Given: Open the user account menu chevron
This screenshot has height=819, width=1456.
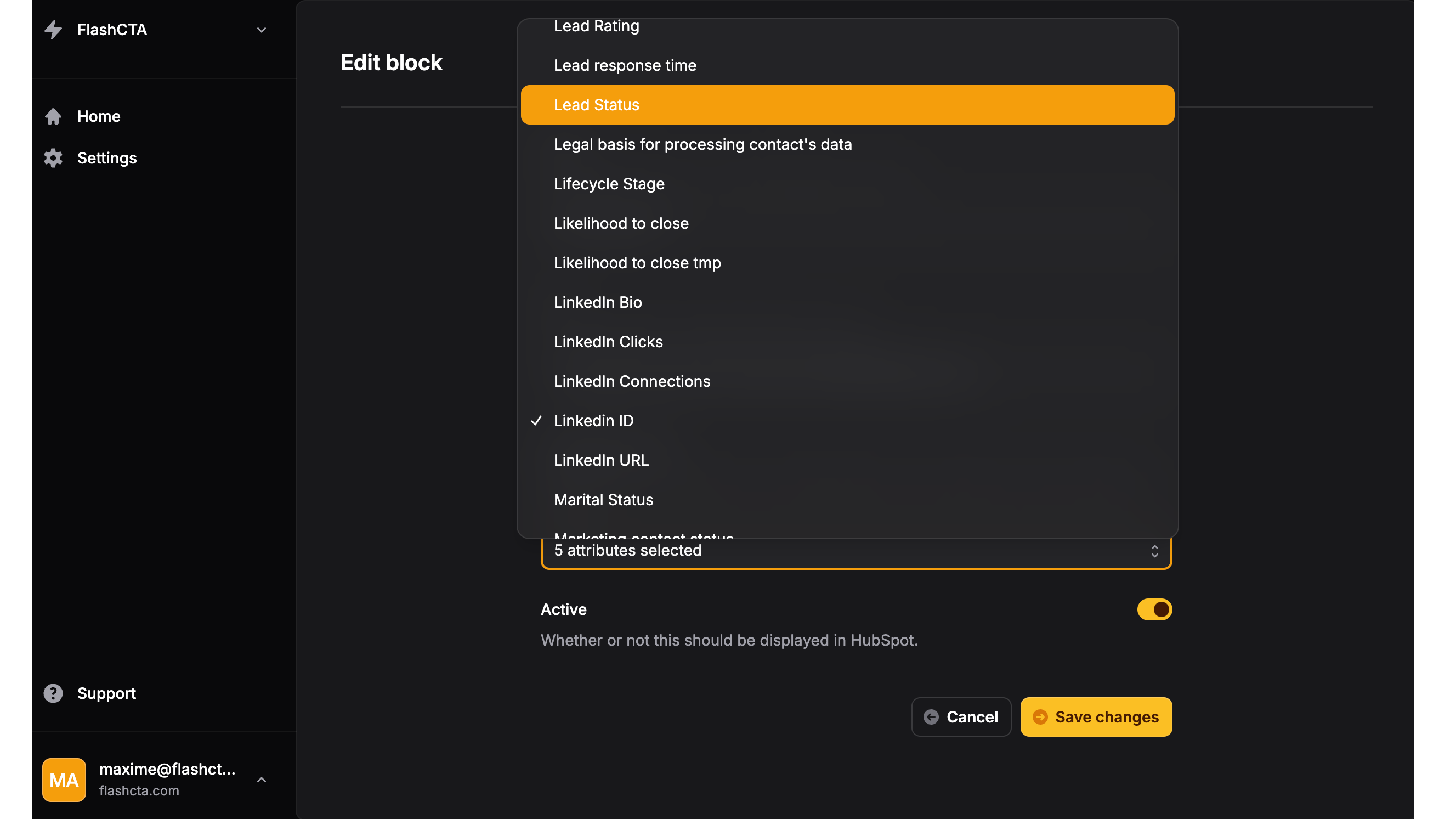Looking at the screenshot, I should pos(261,780).
